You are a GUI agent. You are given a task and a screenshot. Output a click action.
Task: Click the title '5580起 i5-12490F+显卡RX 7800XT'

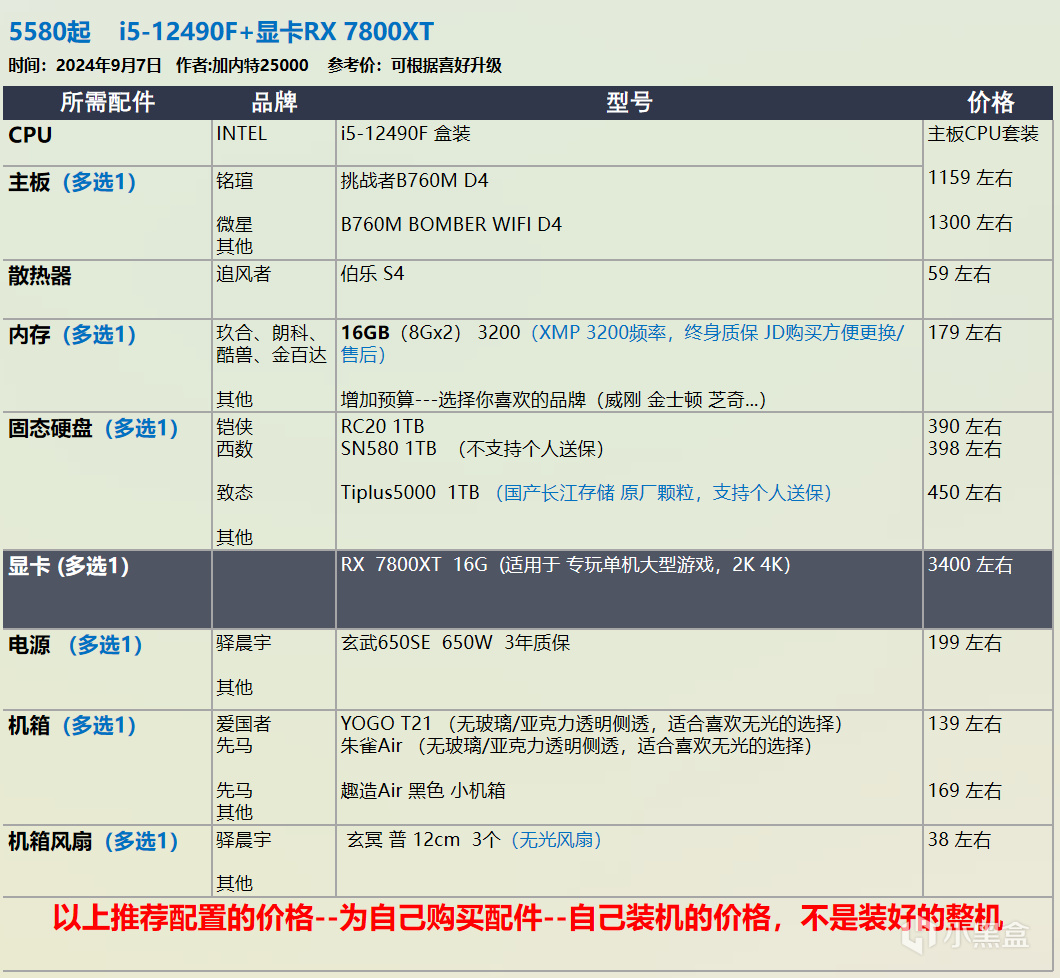click(221, 32)
